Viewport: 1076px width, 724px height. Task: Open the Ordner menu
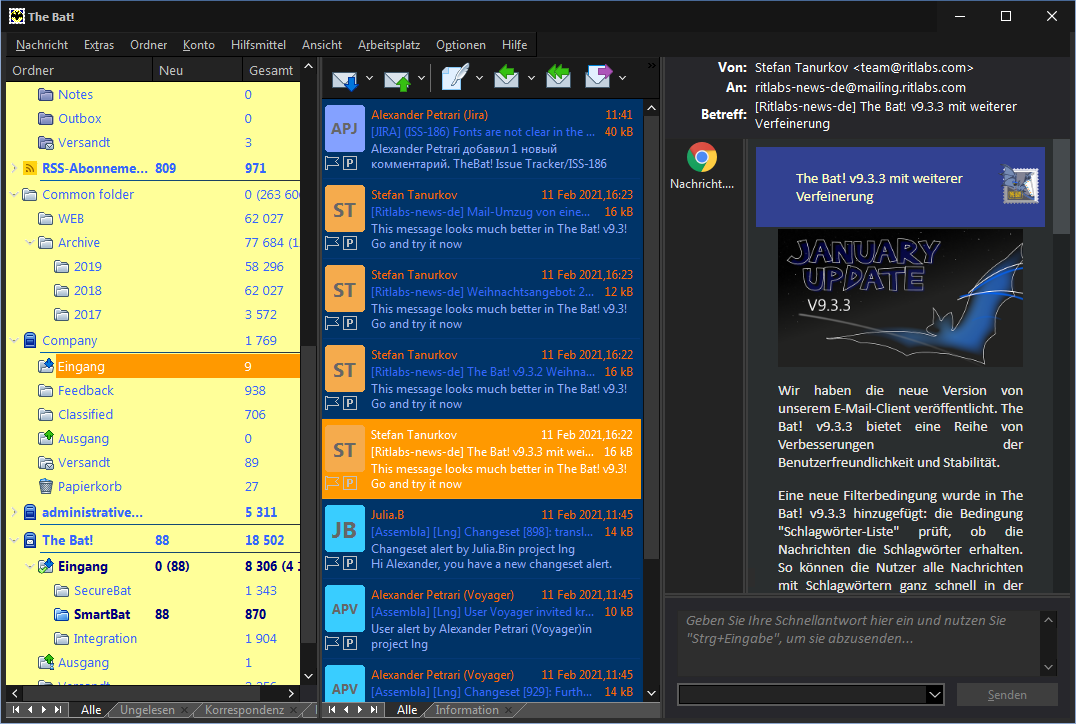click(148, 45)
